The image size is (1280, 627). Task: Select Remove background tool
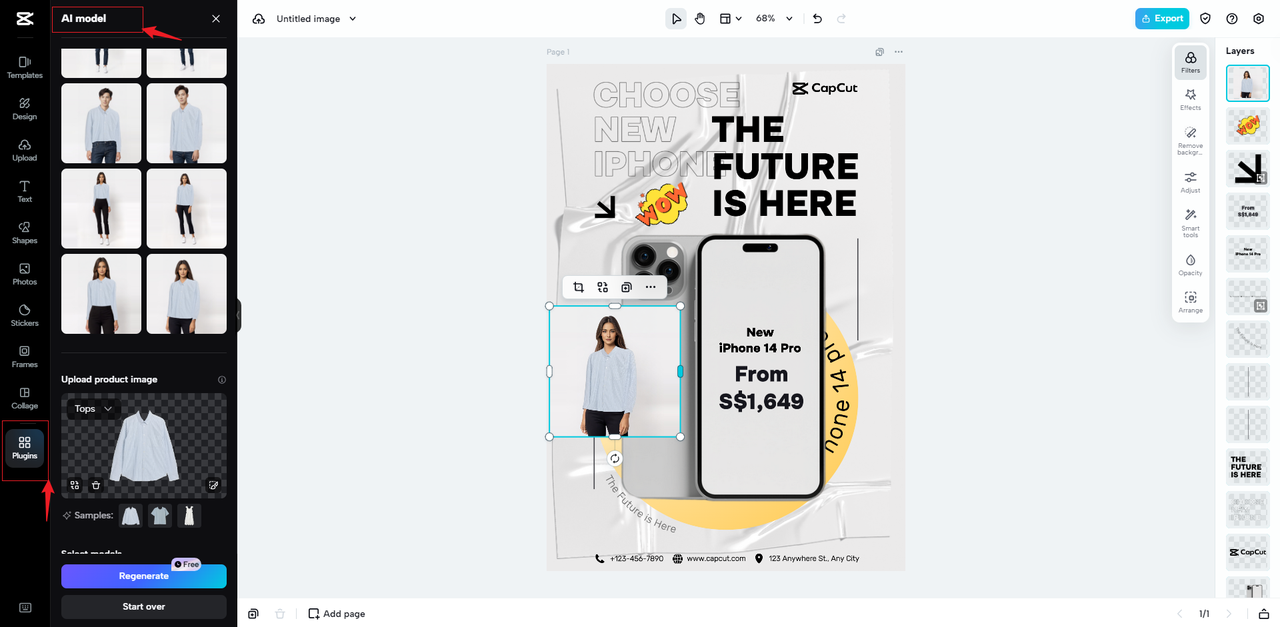click(x=1190, y=141)
